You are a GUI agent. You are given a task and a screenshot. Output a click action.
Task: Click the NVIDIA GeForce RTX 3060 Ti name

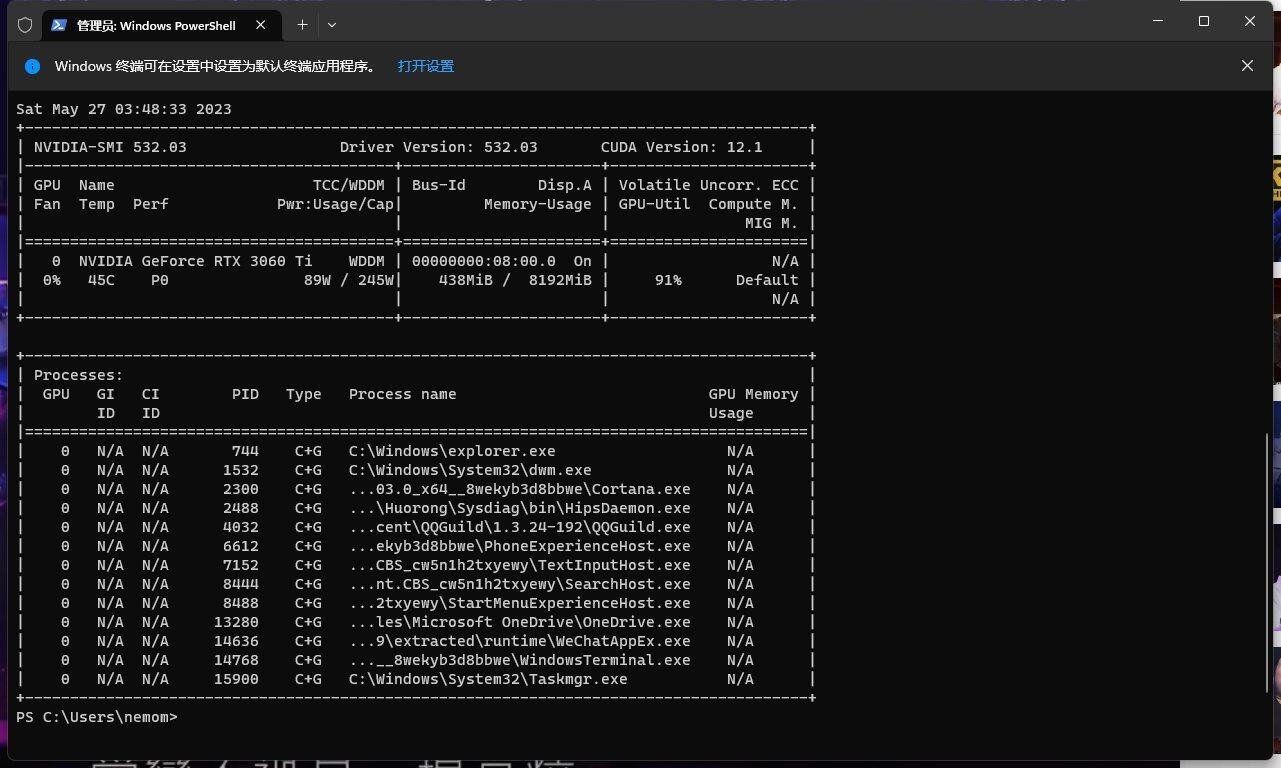point(195,261)
